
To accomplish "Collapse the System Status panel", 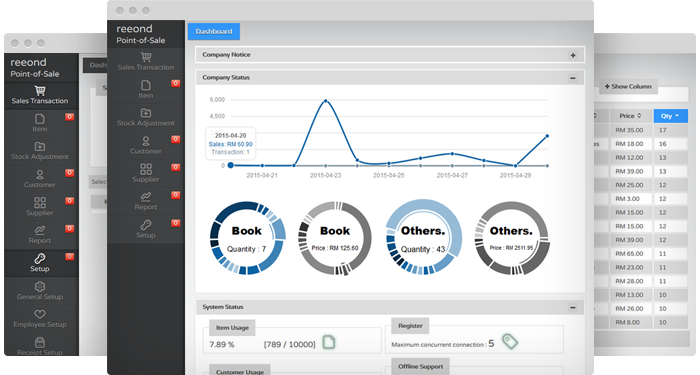I will 573,308.
